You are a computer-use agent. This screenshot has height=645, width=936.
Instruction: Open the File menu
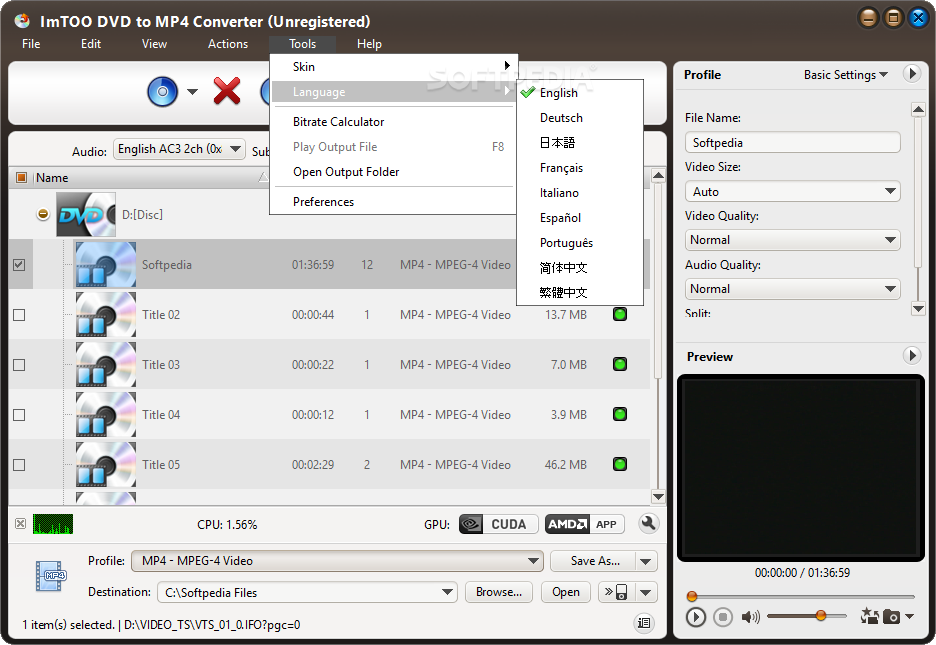click(x=31, y=44)
